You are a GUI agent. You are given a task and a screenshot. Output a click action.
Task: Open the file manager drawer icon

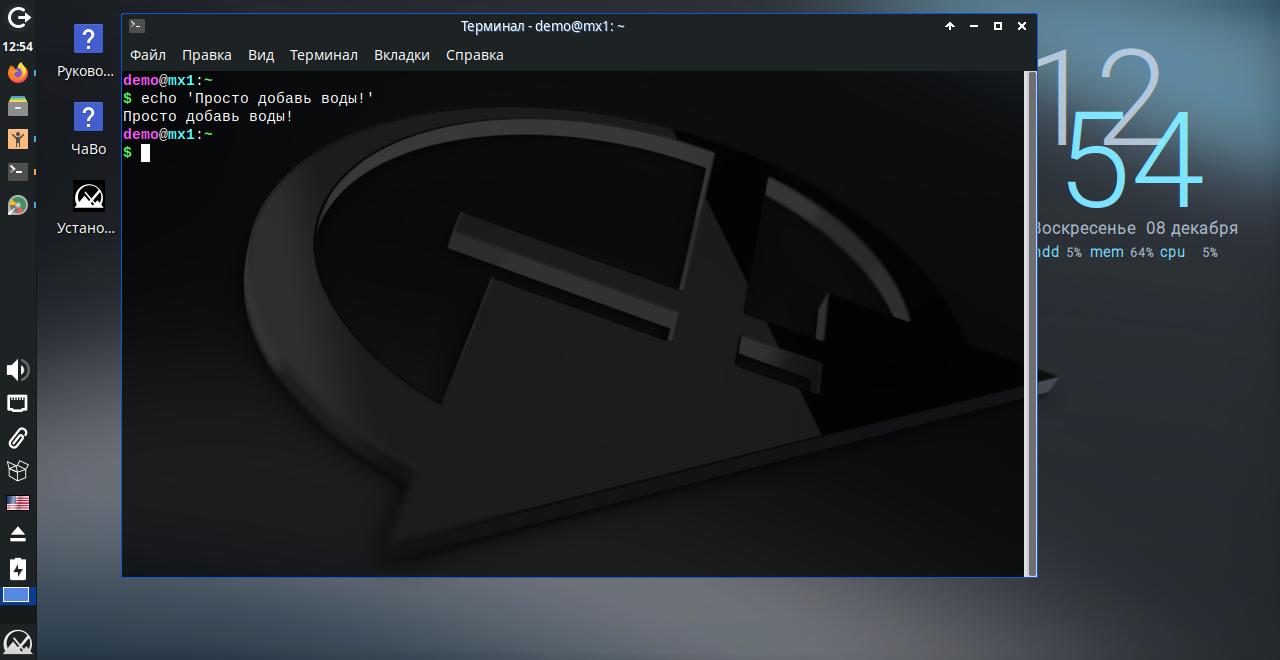(17, 105)
